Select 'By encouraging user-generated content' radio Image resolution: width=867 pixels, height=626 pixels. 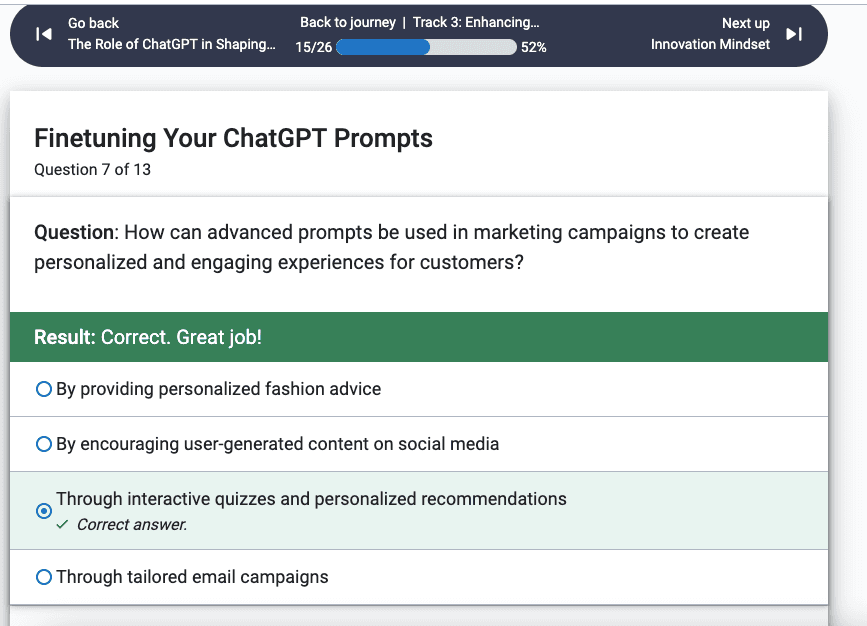pos(44,444)
